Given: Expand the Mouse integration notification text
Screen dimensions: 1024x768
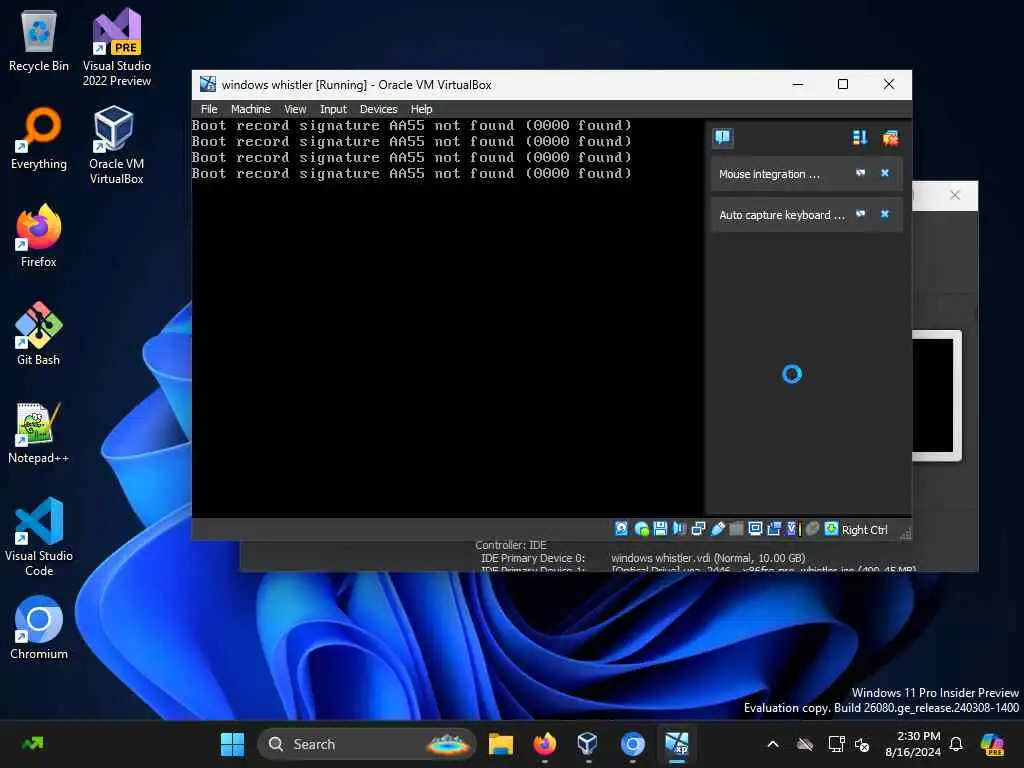Looking at the screenshot, I should point(769,174).
